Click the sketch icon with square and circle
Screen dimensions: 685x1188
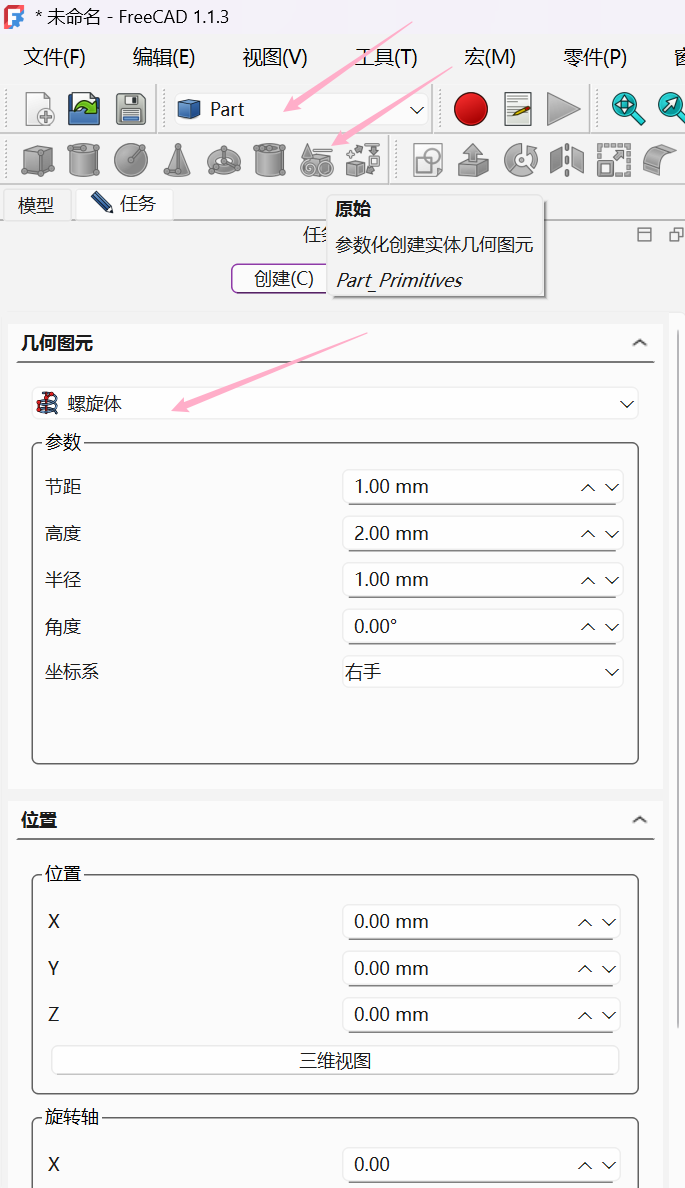428,160
